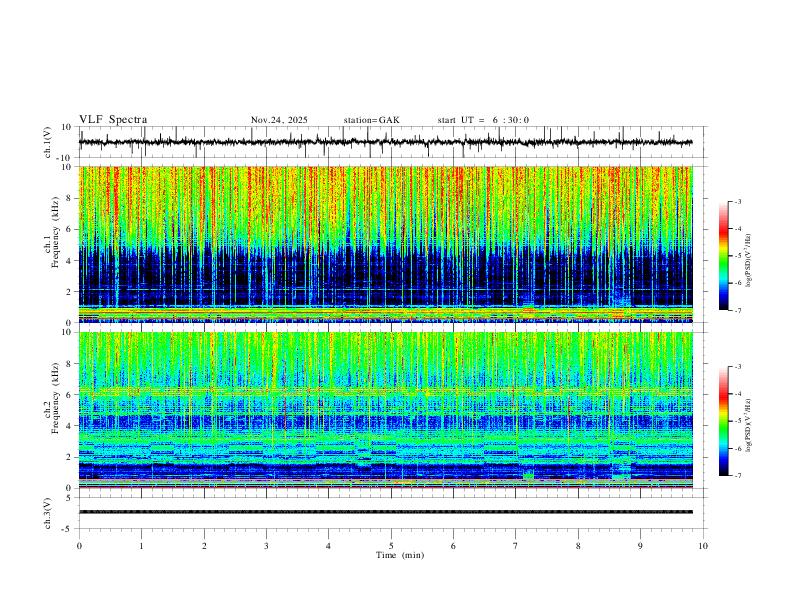
Task: Click the "-4" label on ch.2 color bar
Action: (737, 394)
